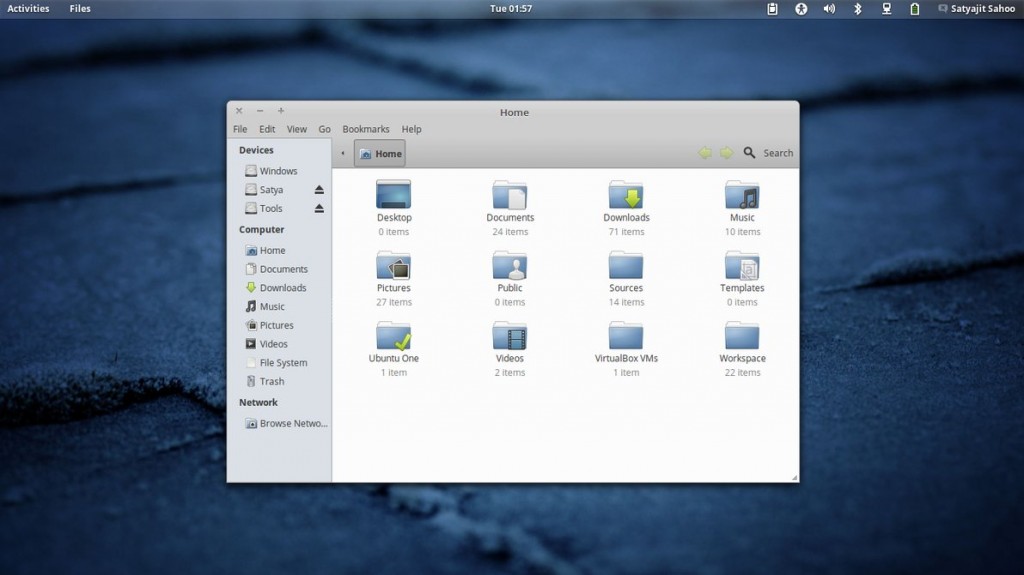
Task: Open the Bookmarks menu
Action: [x=366, y=129]
